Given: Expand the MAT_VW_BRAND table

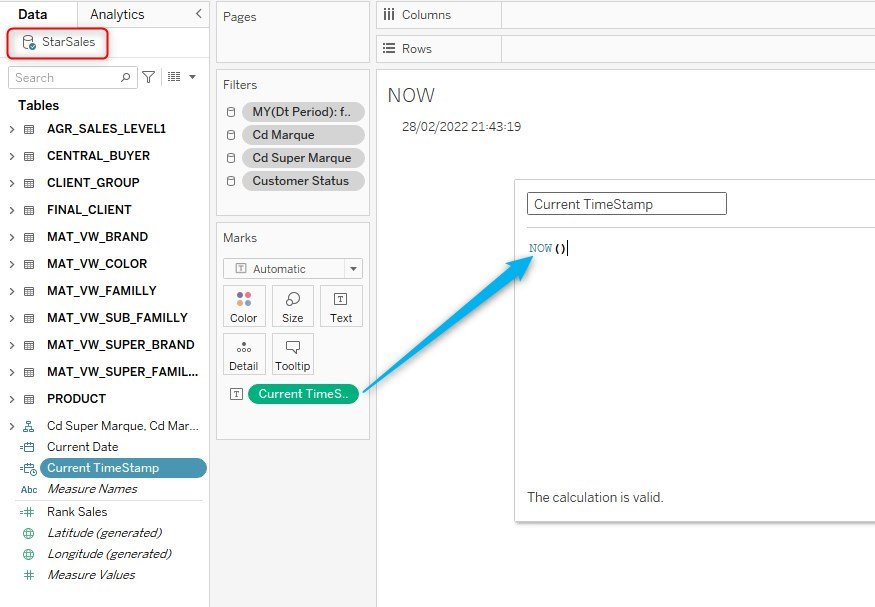Looking at the screenshot, I should pyautogui.click(x=12, y=237).
